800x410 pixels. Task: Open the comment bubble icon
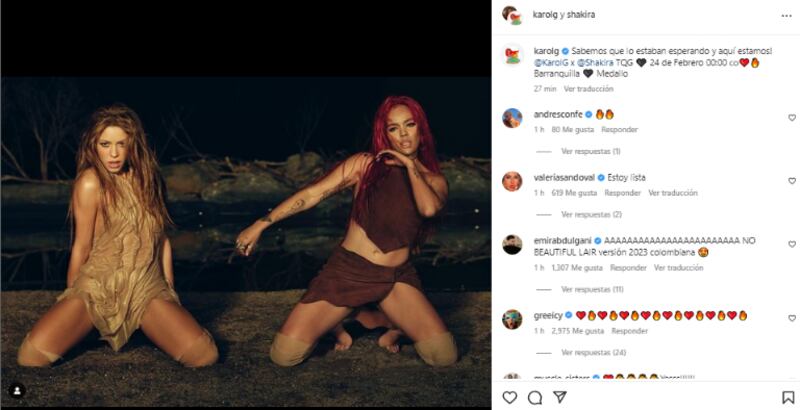tap(535, 397)
